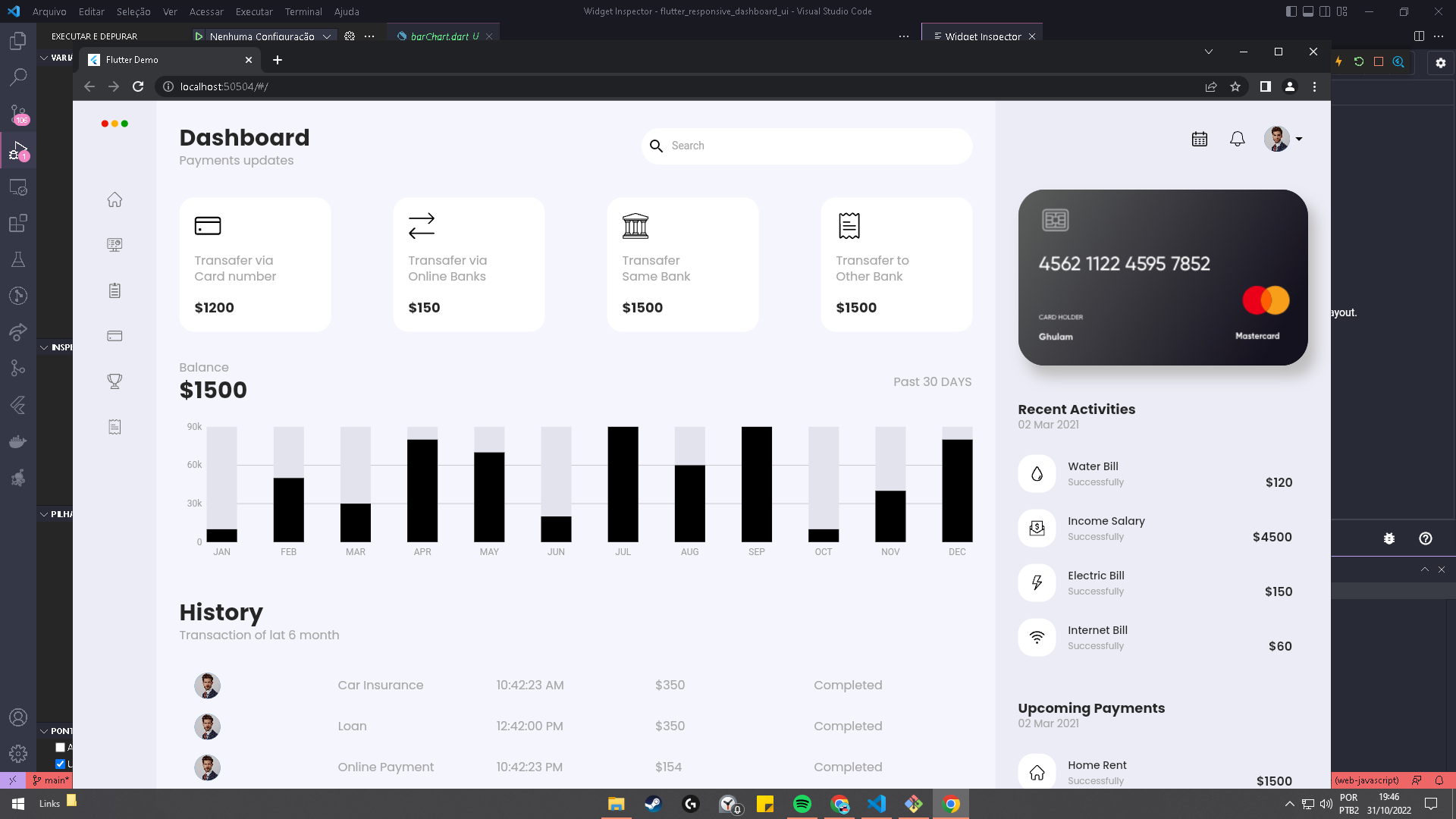Click the black JUL bar in chart
Image resolution: width=1456 pixels, height=819 pixels.
point(623,484)
